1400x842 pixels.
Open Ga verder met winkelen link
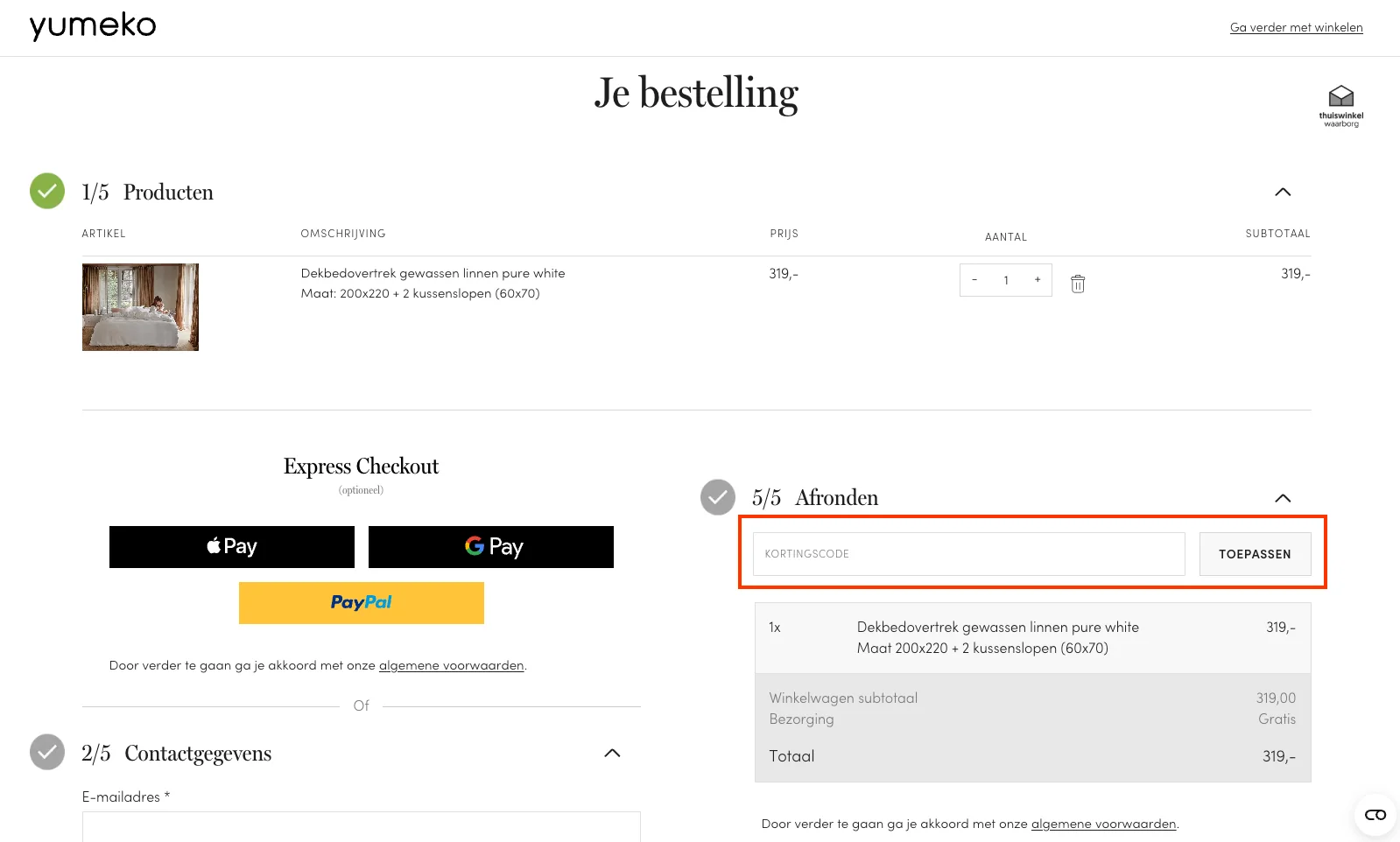click(1296, 27)
